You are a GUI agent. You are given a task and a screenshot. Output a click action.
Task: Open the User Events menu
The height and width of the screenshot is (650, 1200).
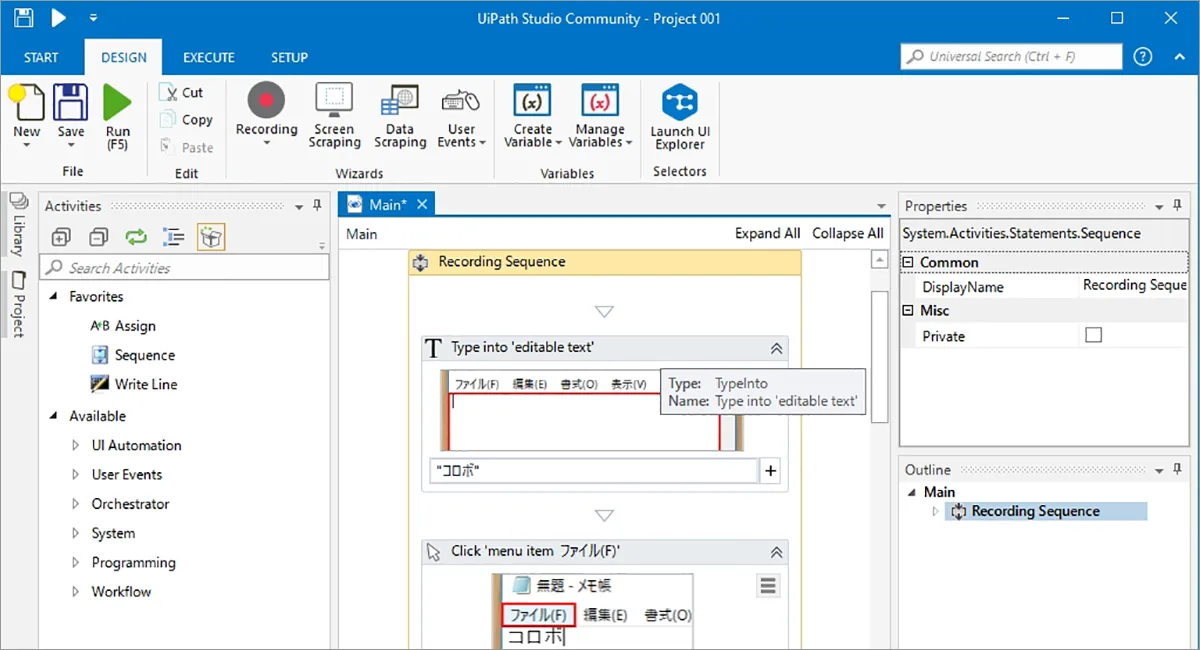(x=461, y=116)
